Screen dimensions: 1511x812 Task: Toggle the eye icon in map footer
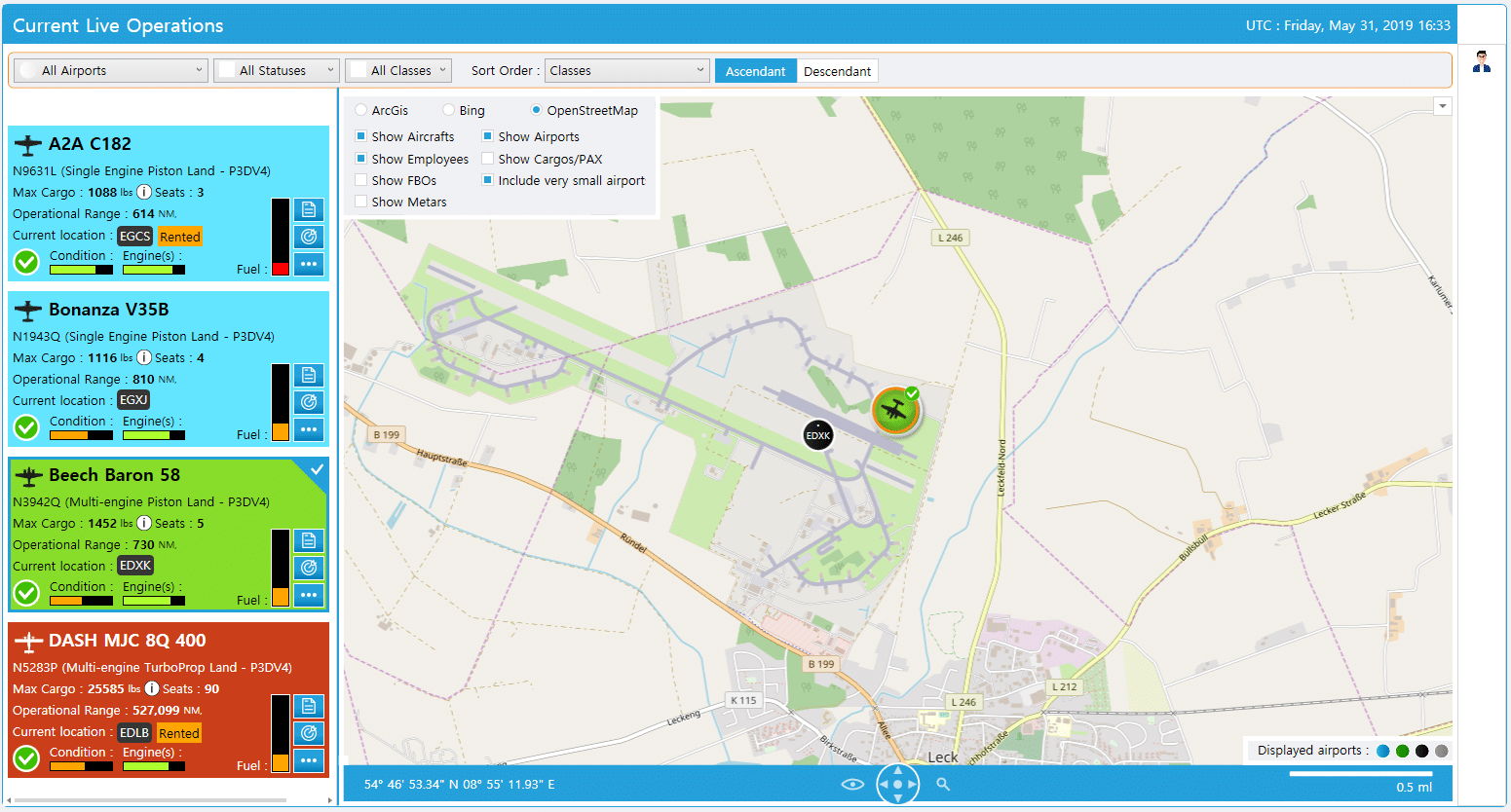pyautogui.click(x=852, y=784)
